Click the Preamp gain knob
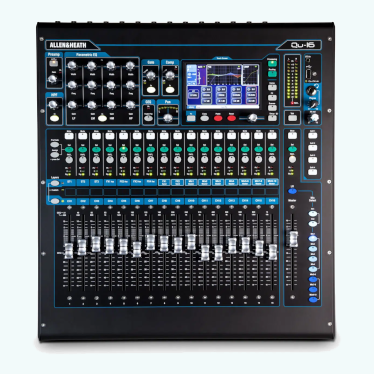Viewport: 374px width, 374px height. tap(52, 79)
